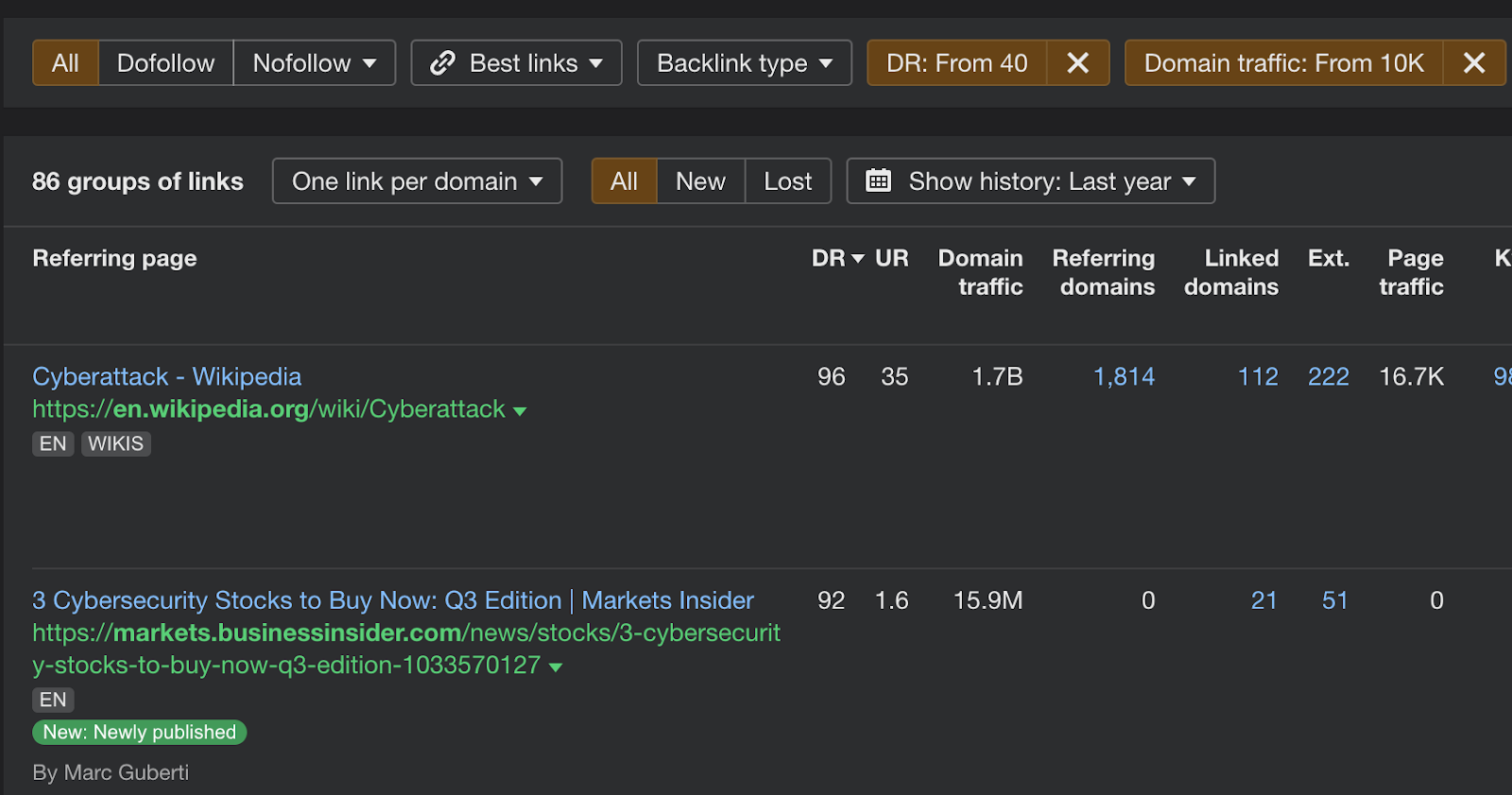Sort by Domain traffic column header
Screen dimensions: 1512x795
(x=980, y=272)
